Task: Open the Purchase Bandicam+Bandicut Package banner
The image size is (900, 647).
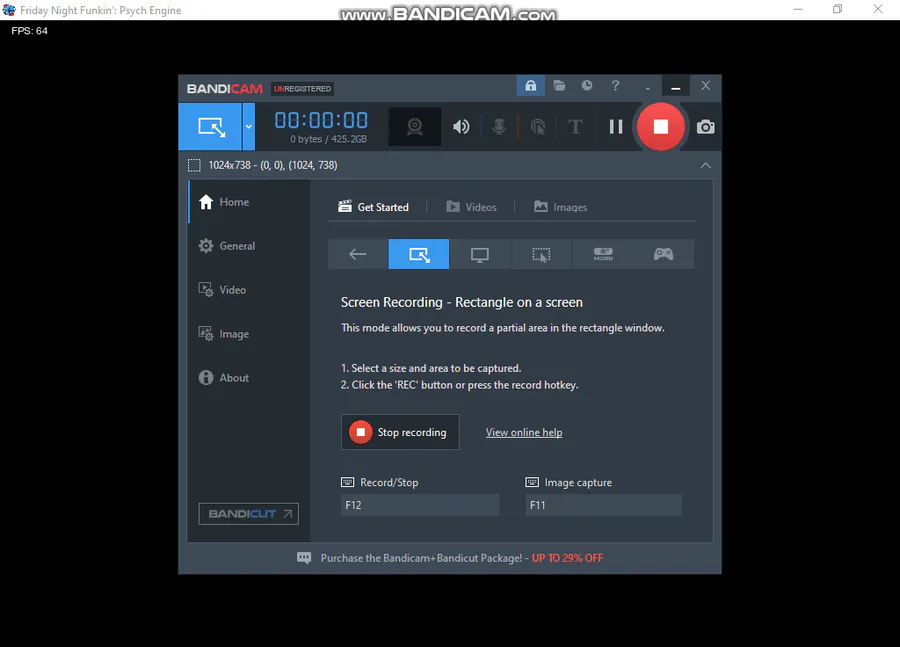Action: coord(450,558)
